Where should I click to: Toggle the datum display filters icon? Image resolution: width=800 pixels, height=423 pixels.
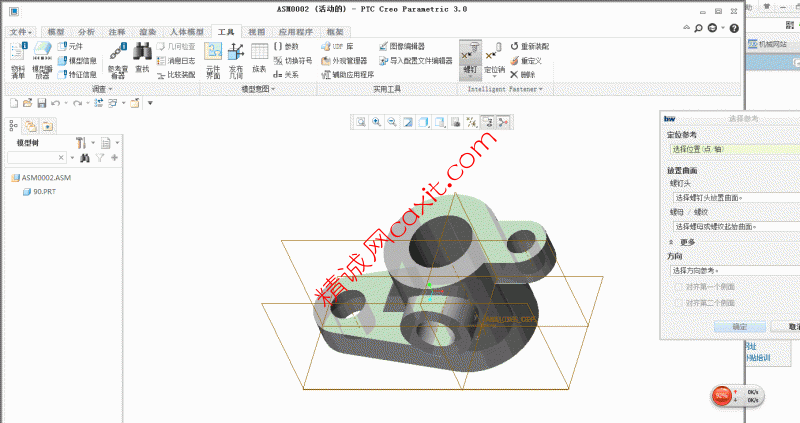tap(471, 122)
